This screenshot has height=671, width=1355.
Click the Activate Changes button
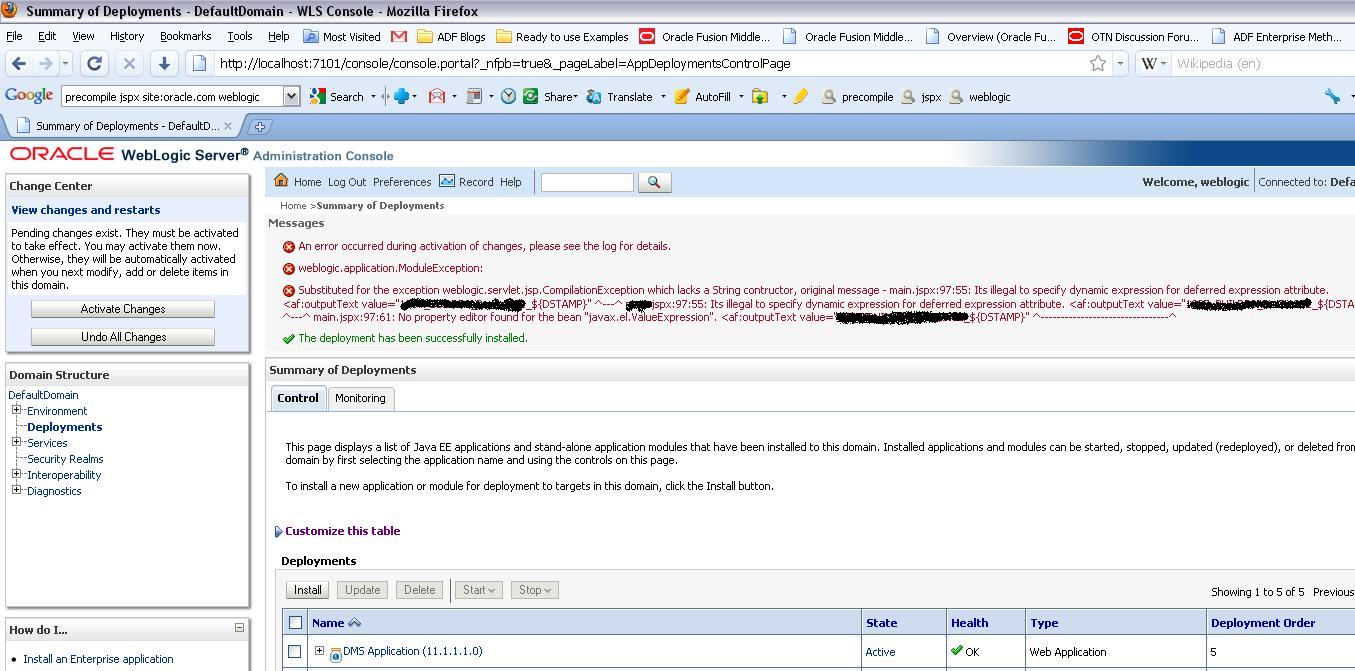(122, 308)
